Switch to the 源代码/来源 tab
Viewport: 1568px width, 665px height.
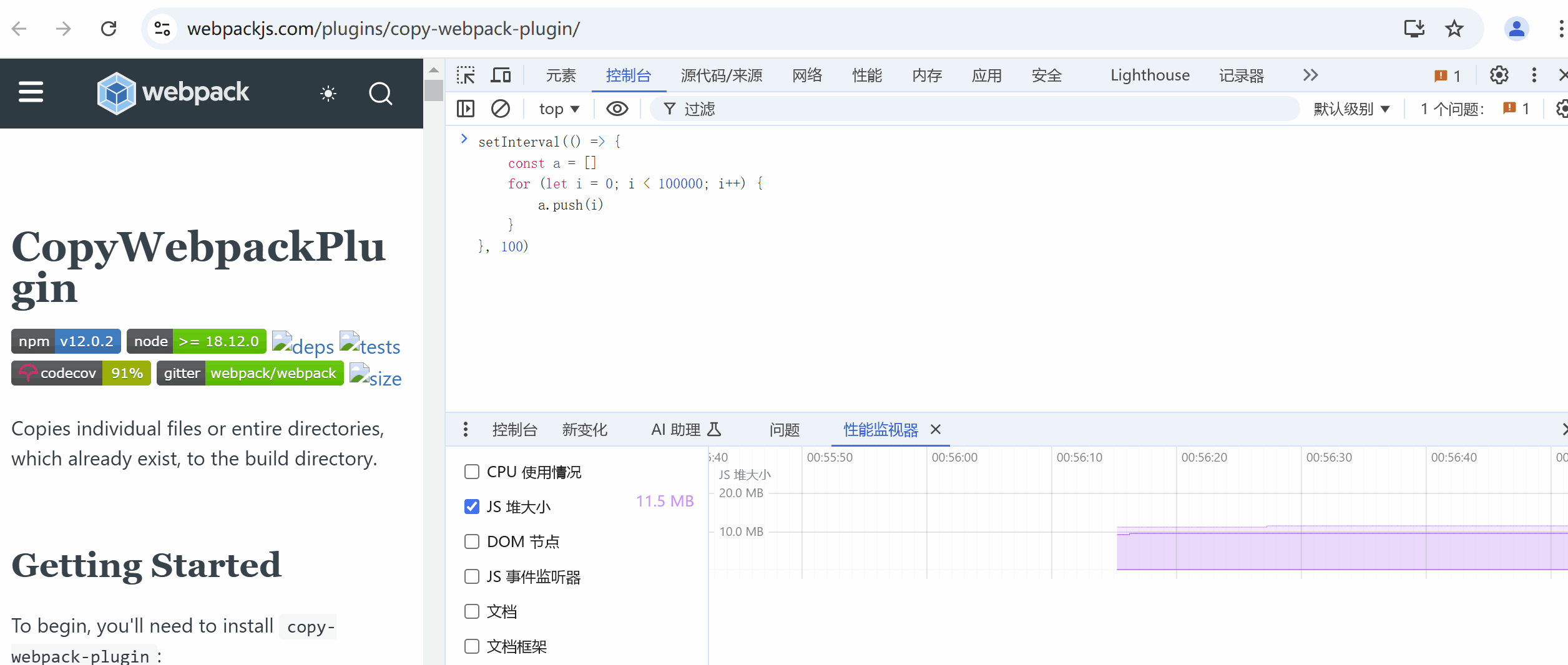(x=722, y=75)
